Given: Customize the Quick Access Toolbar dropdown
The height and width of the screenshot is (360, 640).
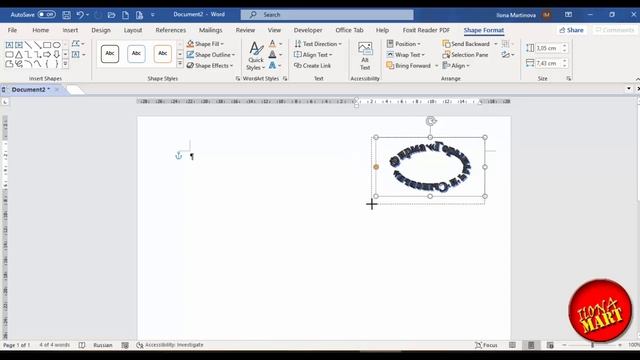Looking at the screenshot, I should point(153,15).
